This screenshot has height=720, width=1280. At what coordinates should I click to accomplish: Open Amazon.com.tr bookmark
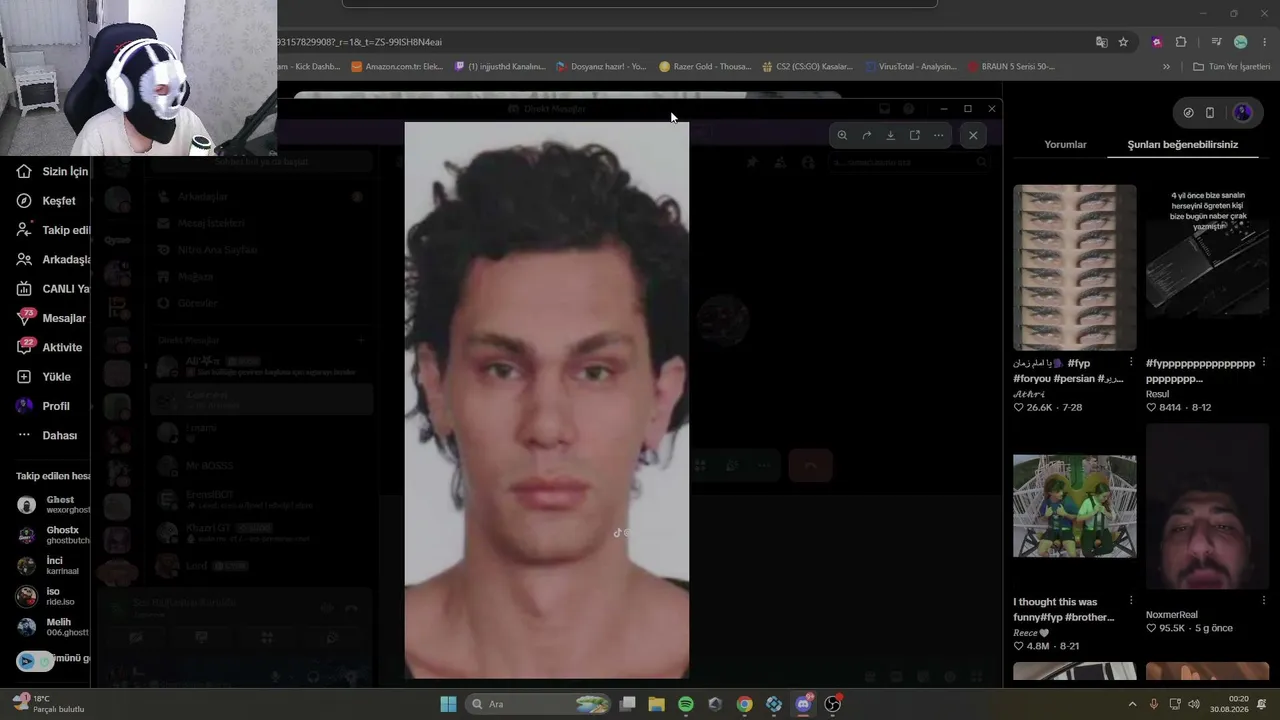coord(397,67)
